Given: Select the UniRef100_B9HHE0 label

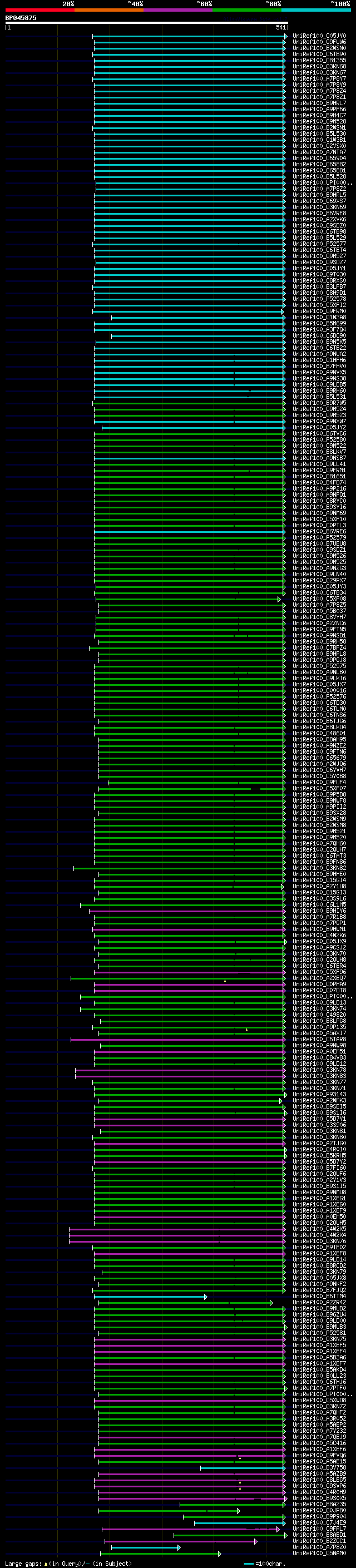Looking at the screenshot, I should coord(319,874).
